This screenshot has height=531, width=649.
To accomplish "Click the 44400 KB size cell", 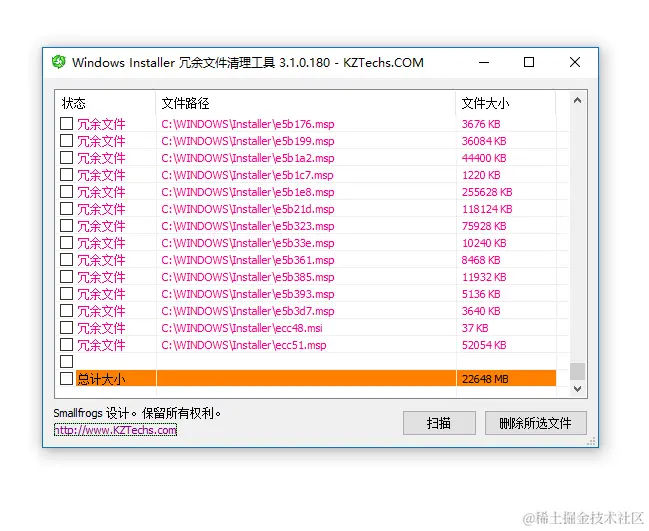I will (484, 158).
